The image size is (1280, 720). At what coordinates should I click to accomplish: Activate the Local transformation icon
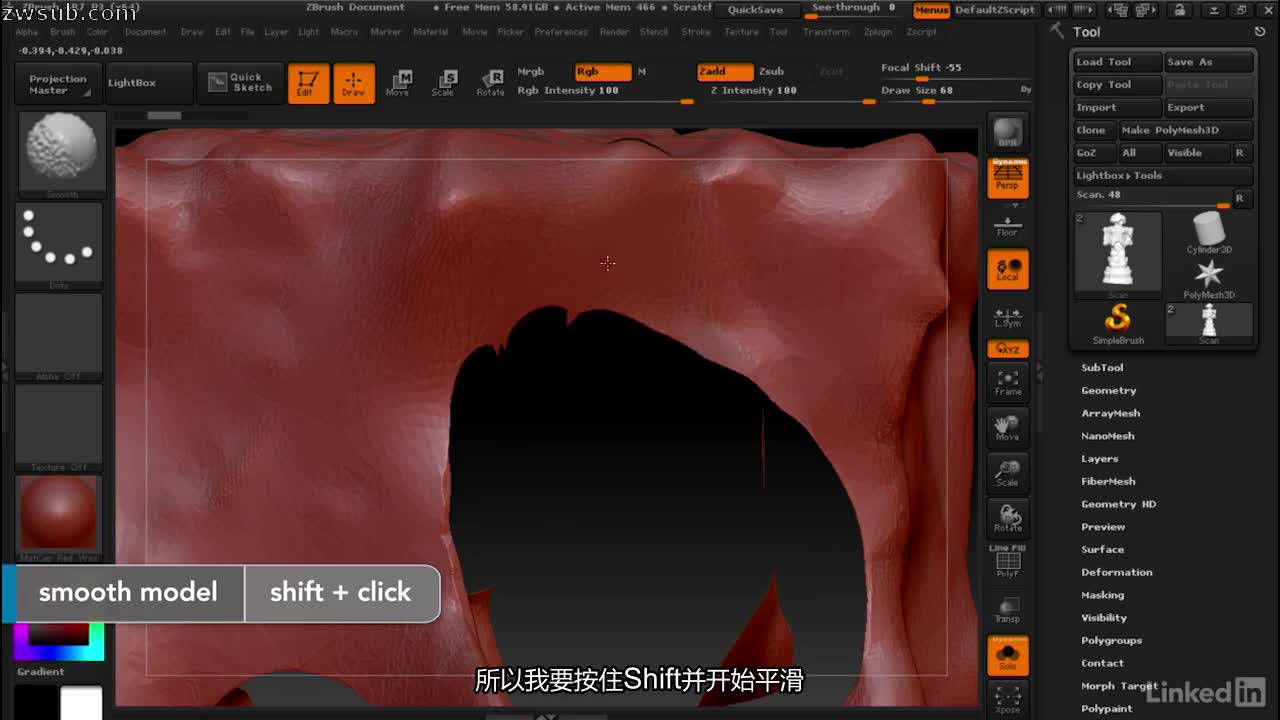(1007, 268)
